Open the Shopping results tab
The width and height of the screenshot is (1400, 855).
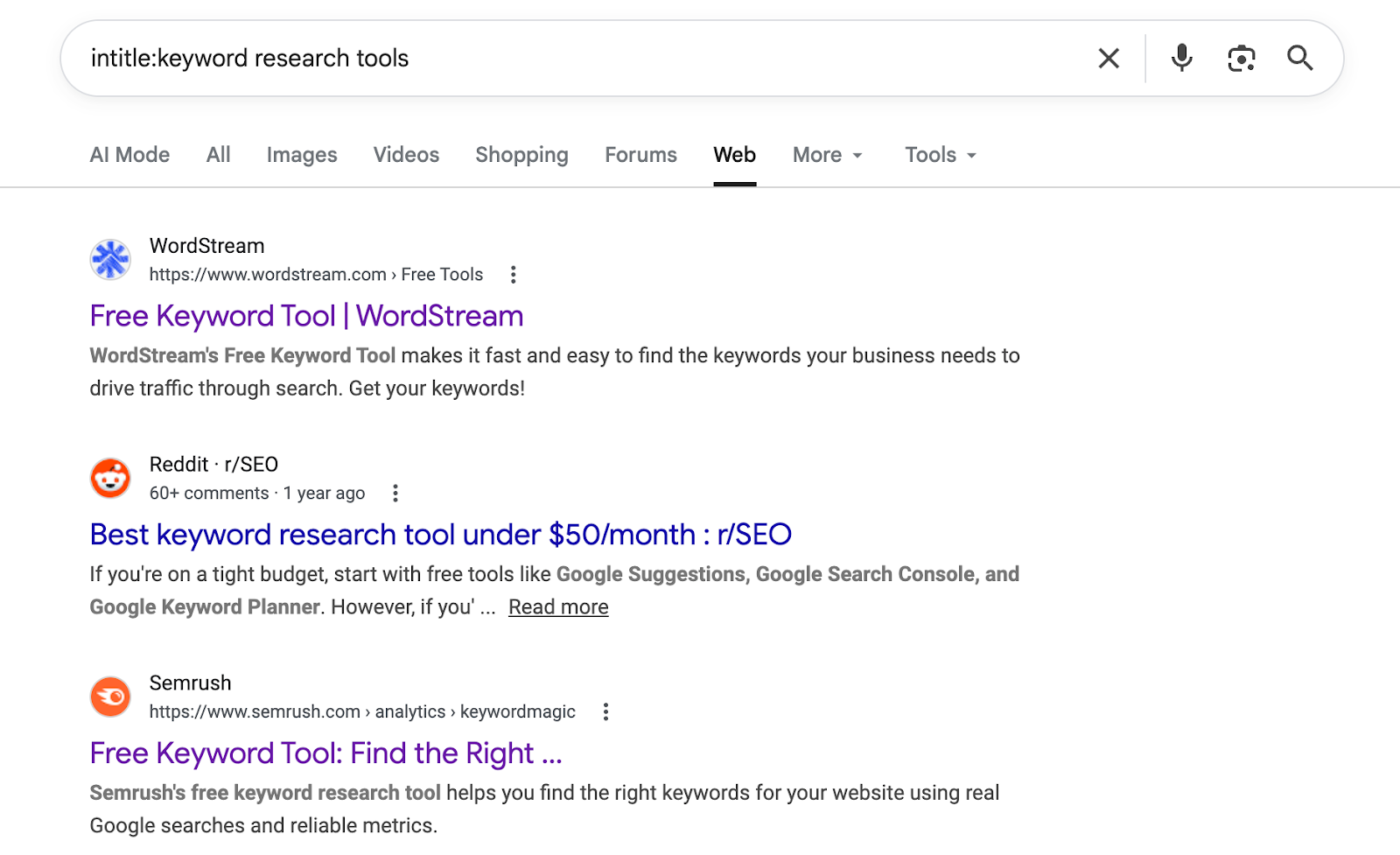point(521,155)
